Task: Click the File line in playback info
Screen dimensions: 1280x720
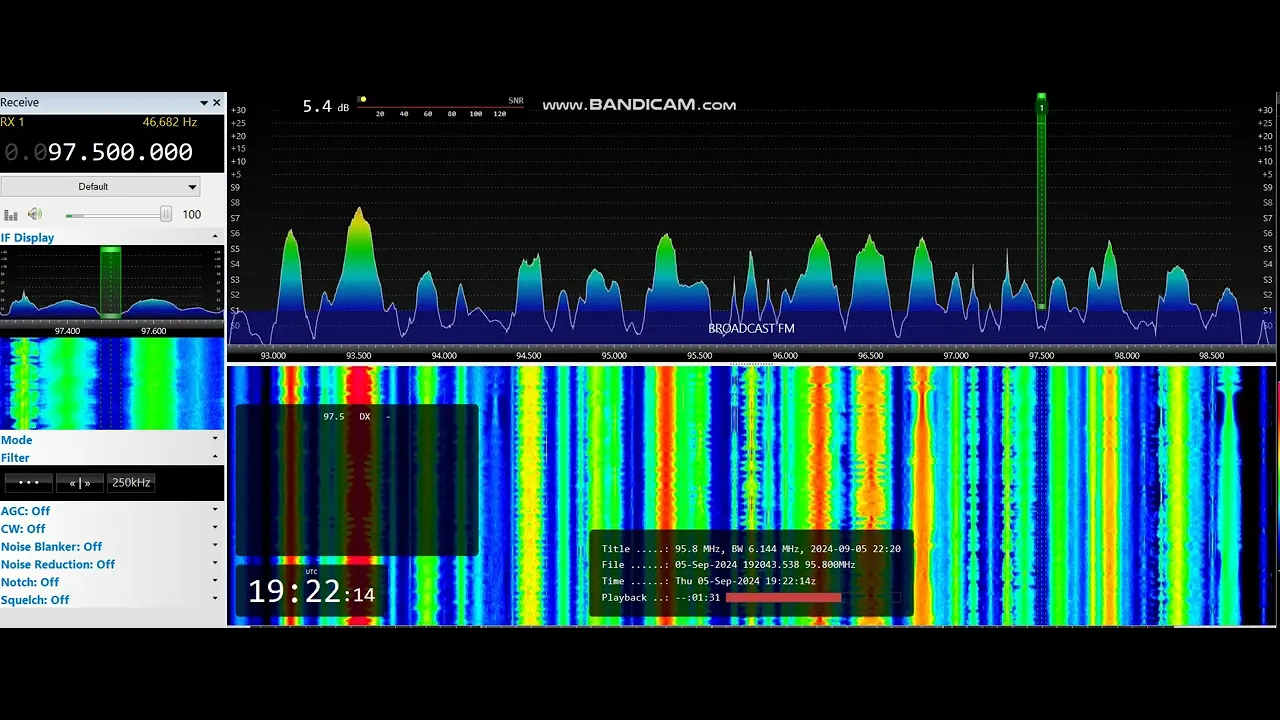Action: 728,565
